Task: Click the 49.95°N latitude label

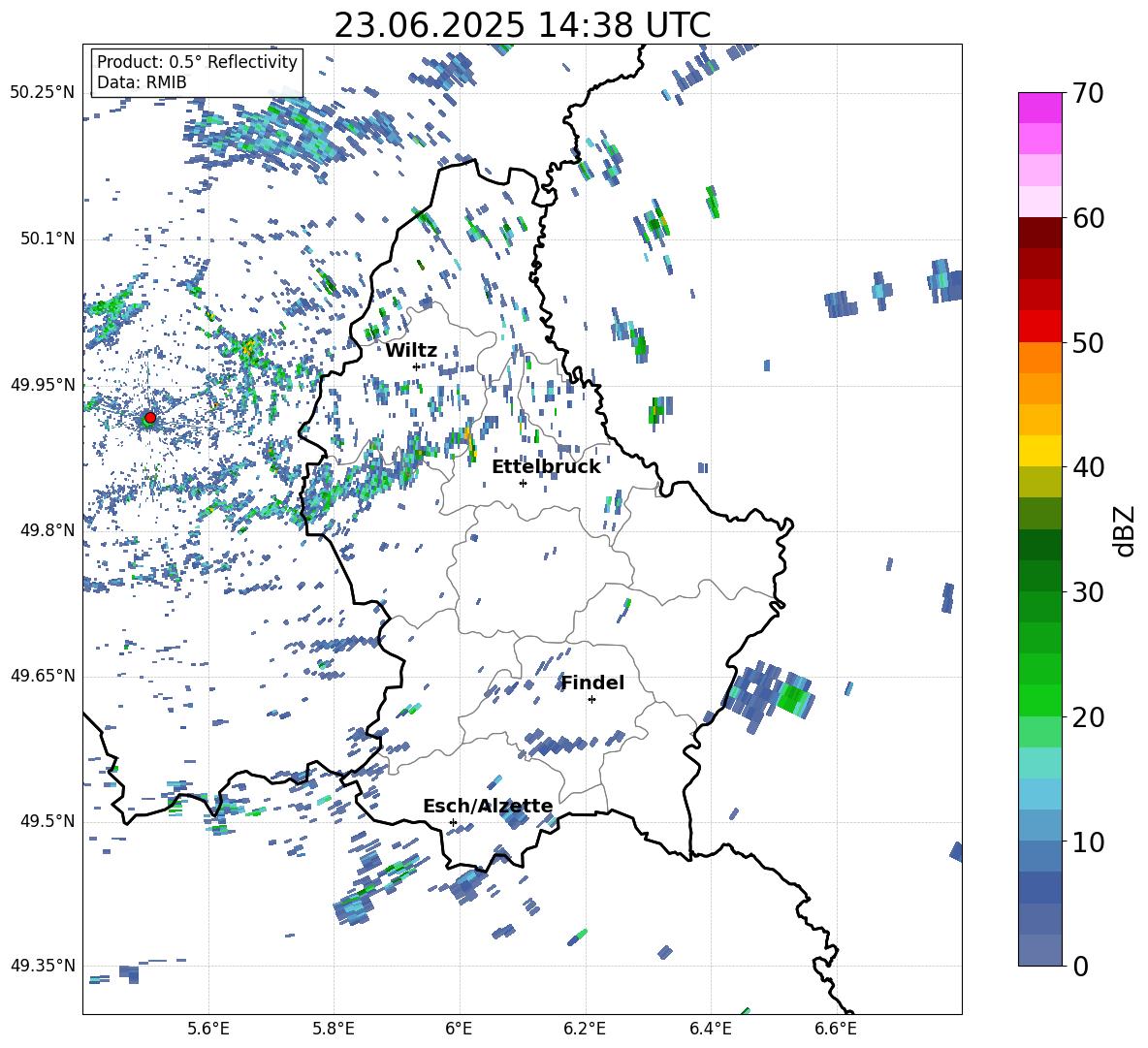Action: pyautogui.click(x=43, y=384)
